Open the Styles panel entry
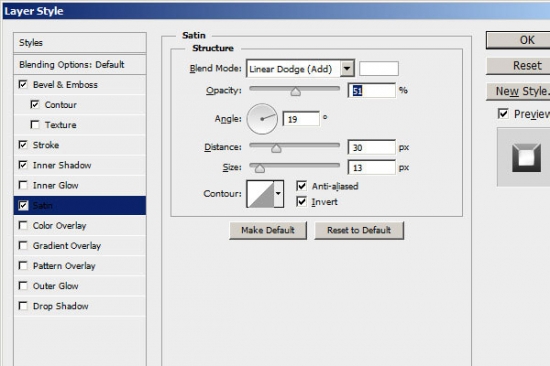 coord(80,43)
